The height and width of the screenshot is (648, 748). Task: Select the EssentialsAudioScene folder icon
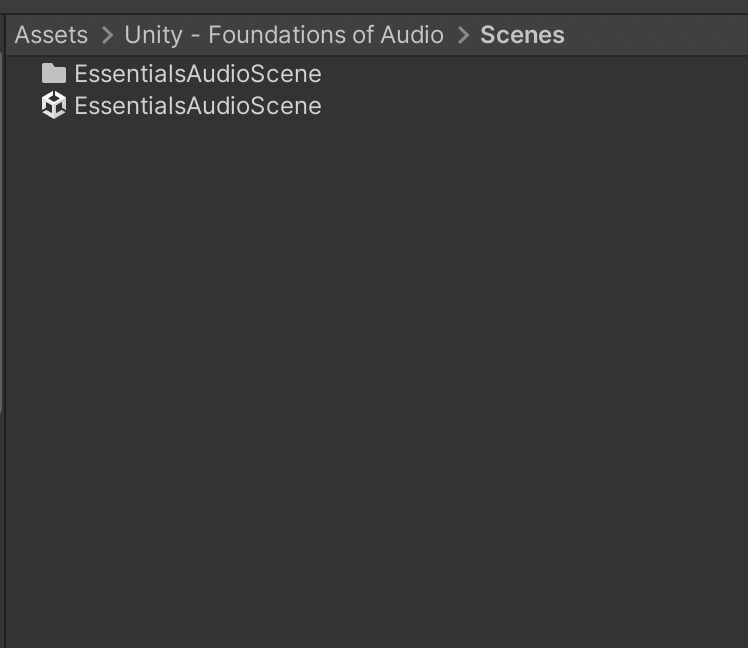point(53,74)
